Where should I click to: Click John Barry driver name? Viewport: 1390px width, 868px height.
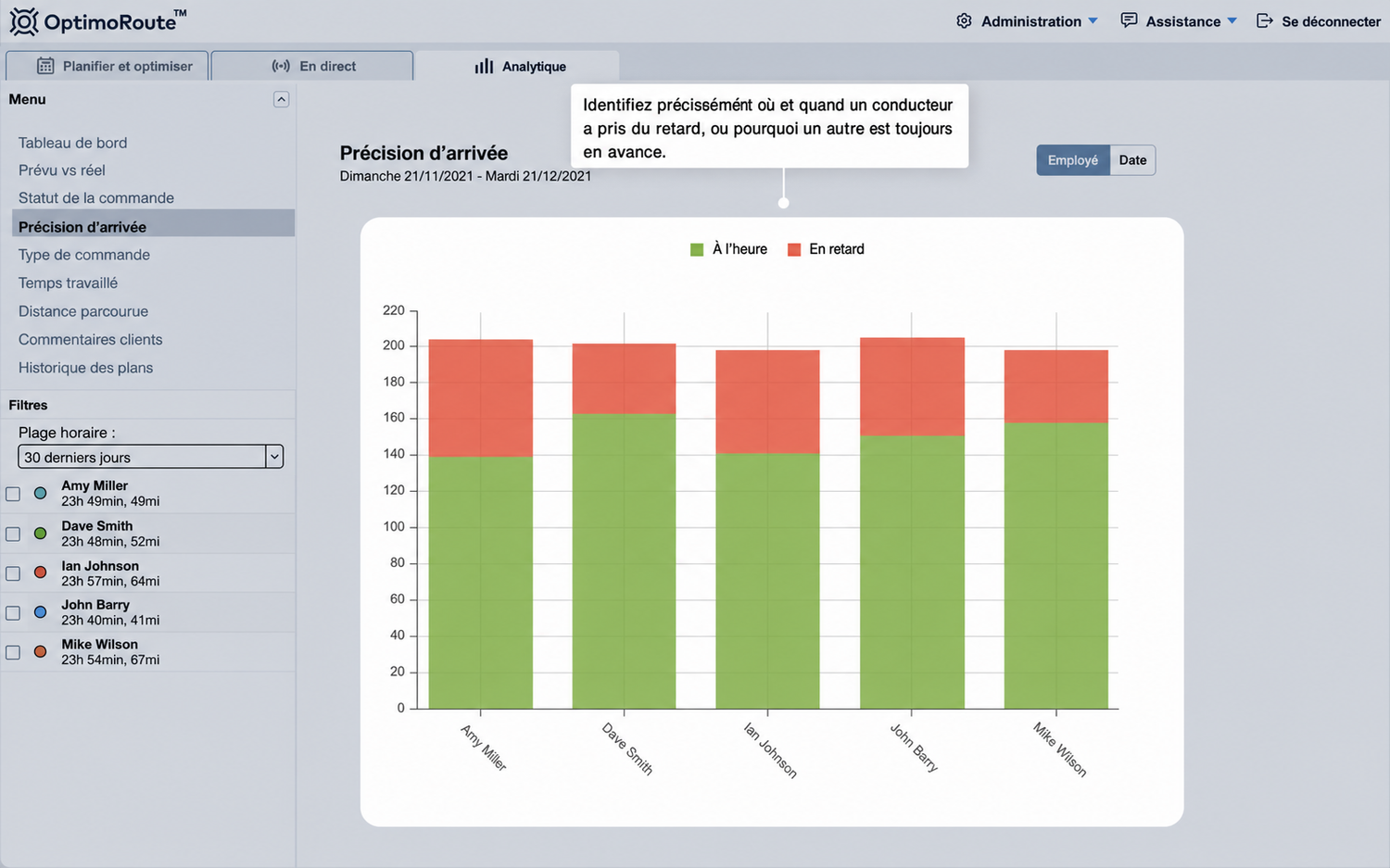(x=95, y=604)
